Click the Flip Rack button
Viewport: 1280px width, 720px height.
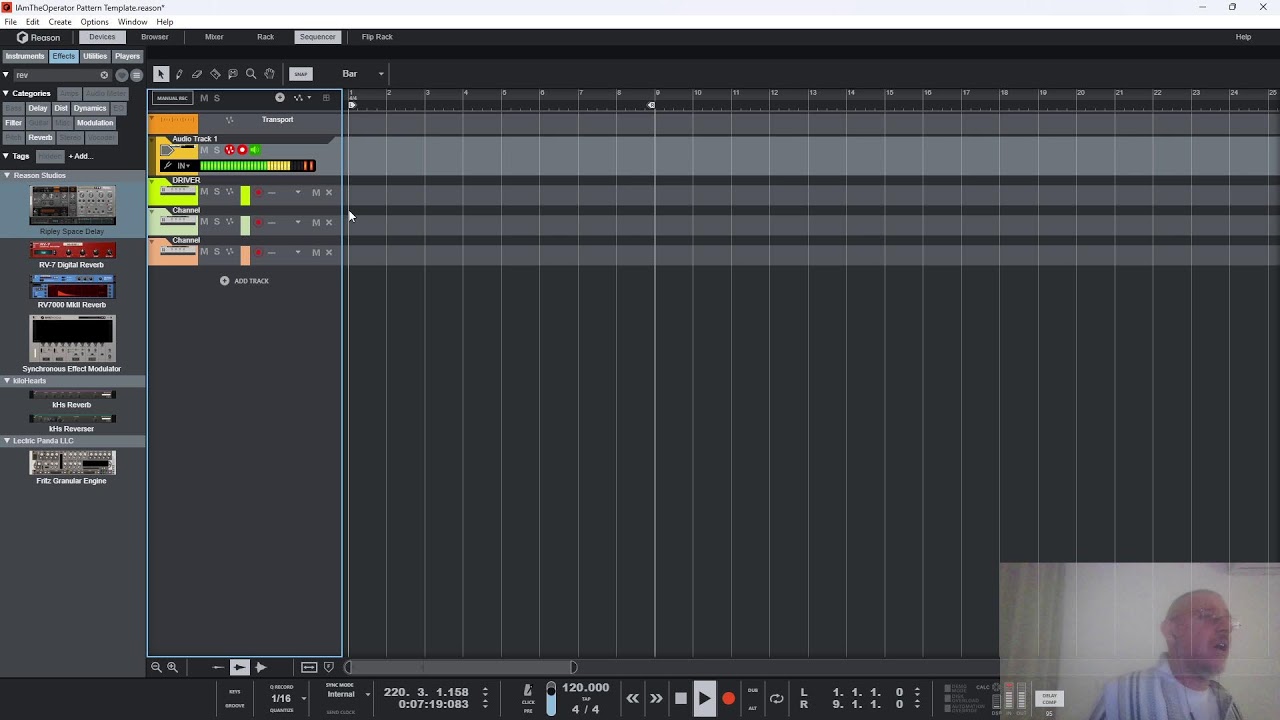377,37
